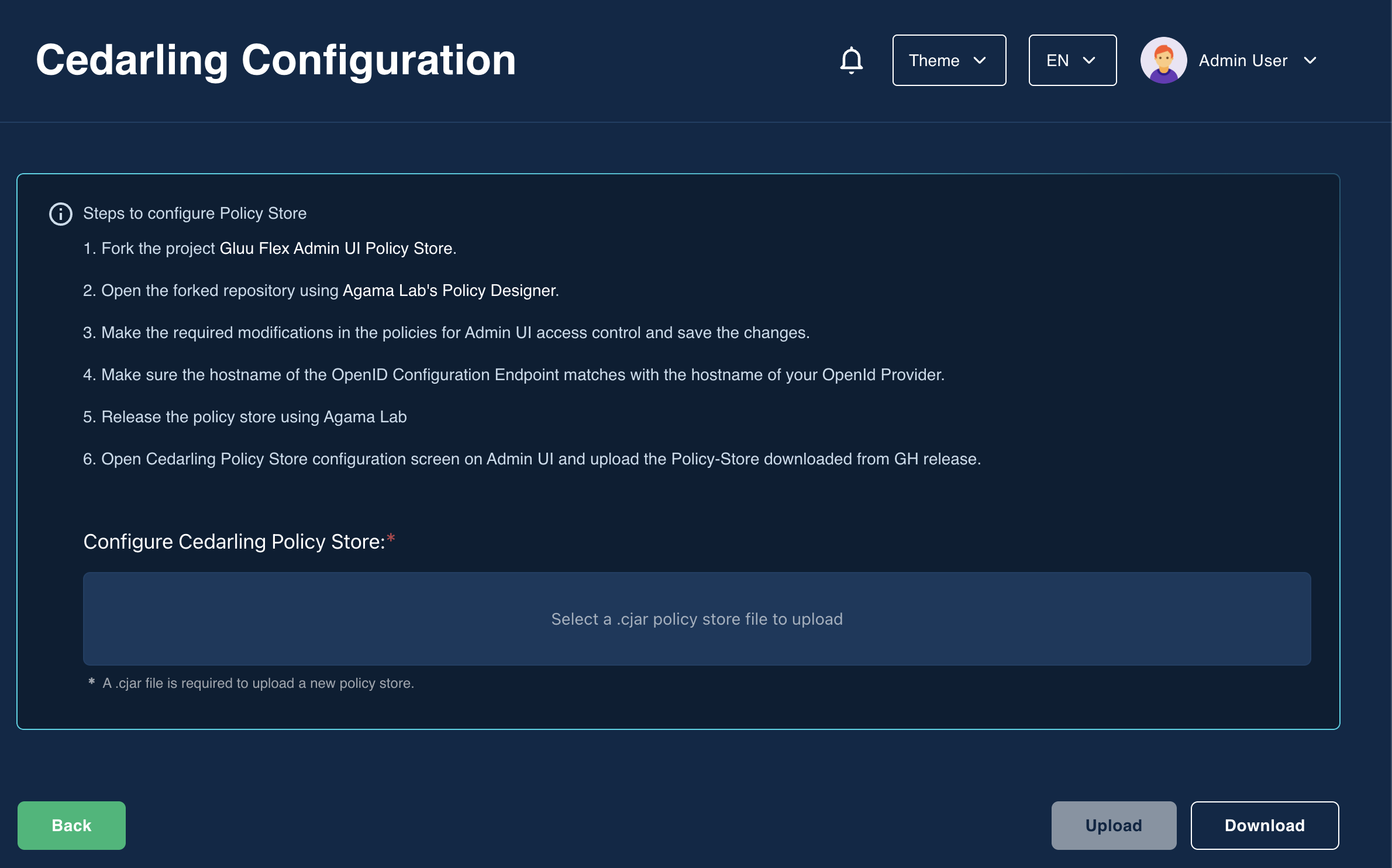The width and height of the screenshot is (1392, 868).
Task: Click the Cedarling Configuration page title
Action: click(275, 60)
